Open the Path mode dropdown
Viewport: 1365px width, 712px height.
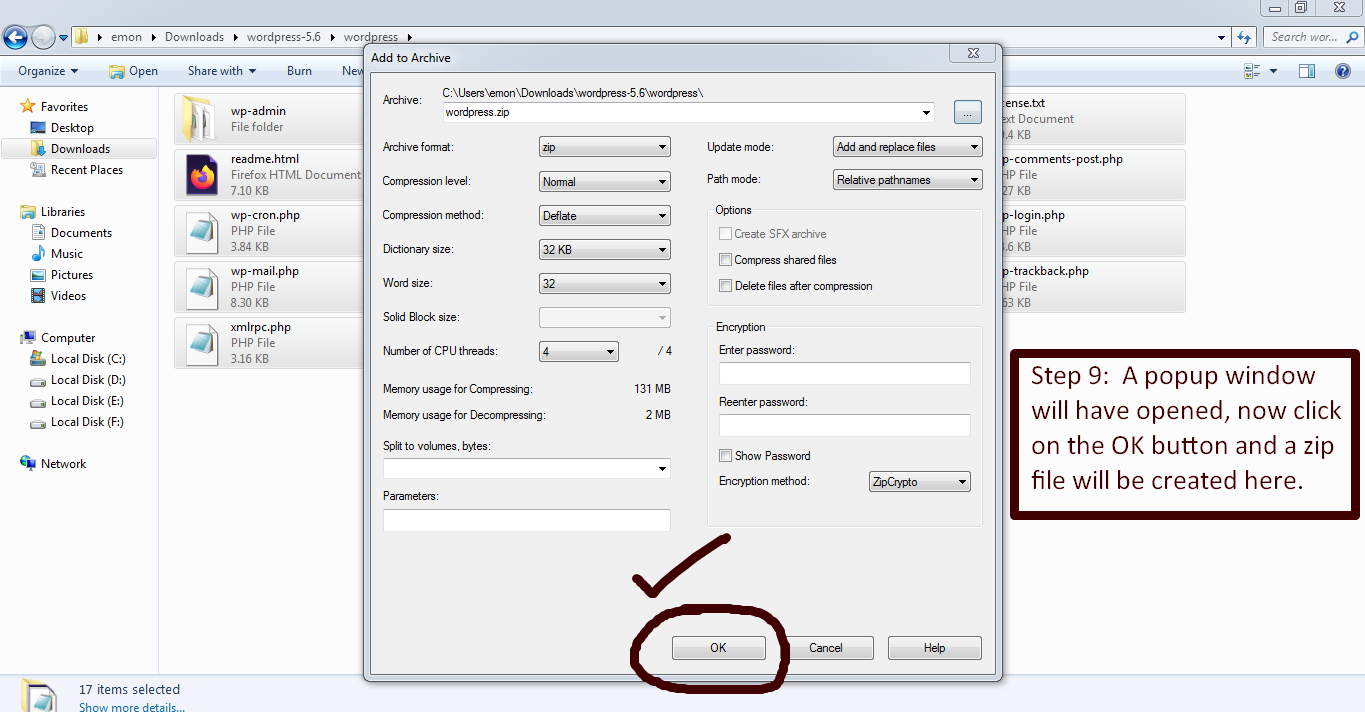908,180
